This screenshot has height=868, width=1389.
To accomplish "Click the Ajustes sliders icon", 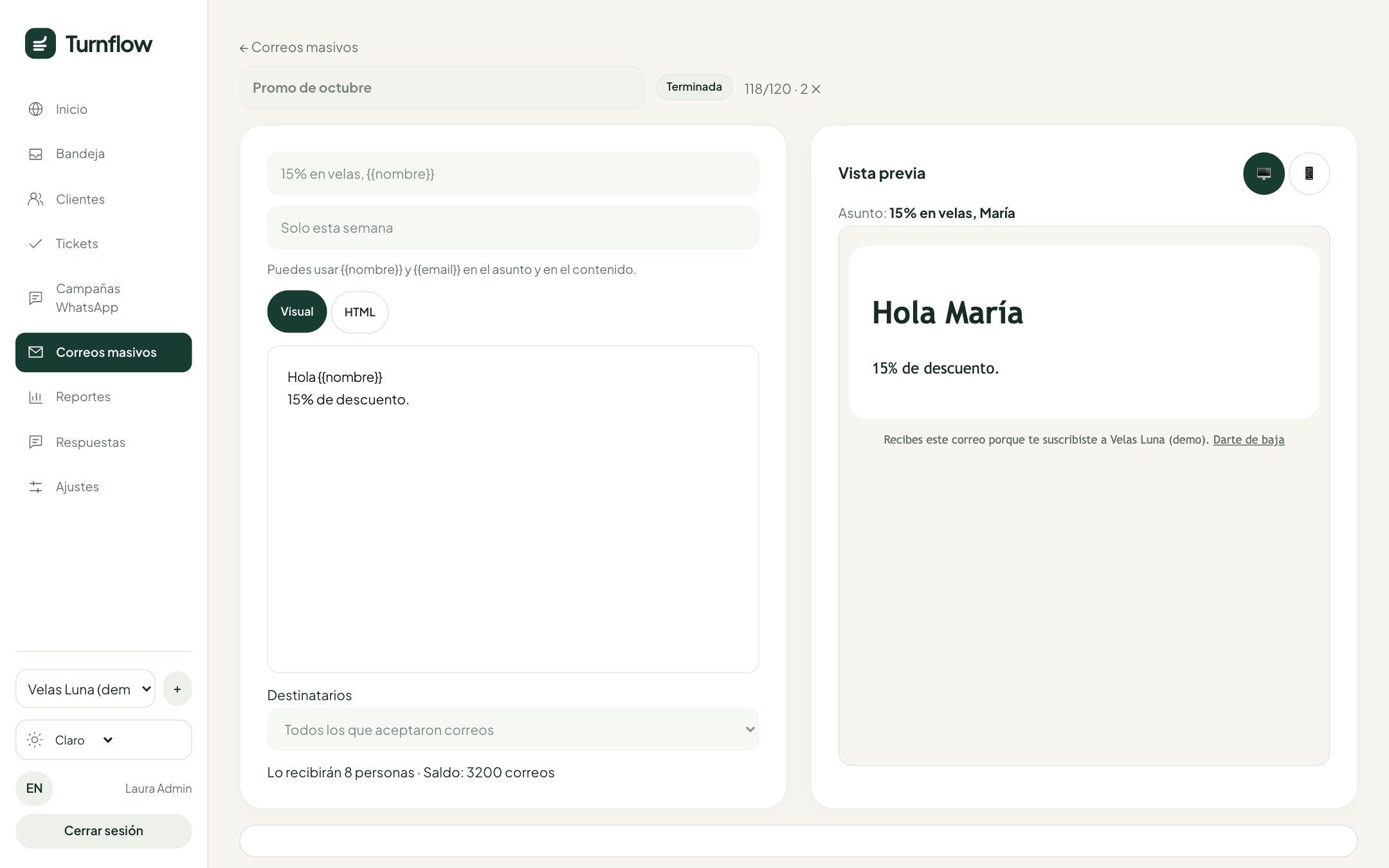I will click(x=36, y=487).
